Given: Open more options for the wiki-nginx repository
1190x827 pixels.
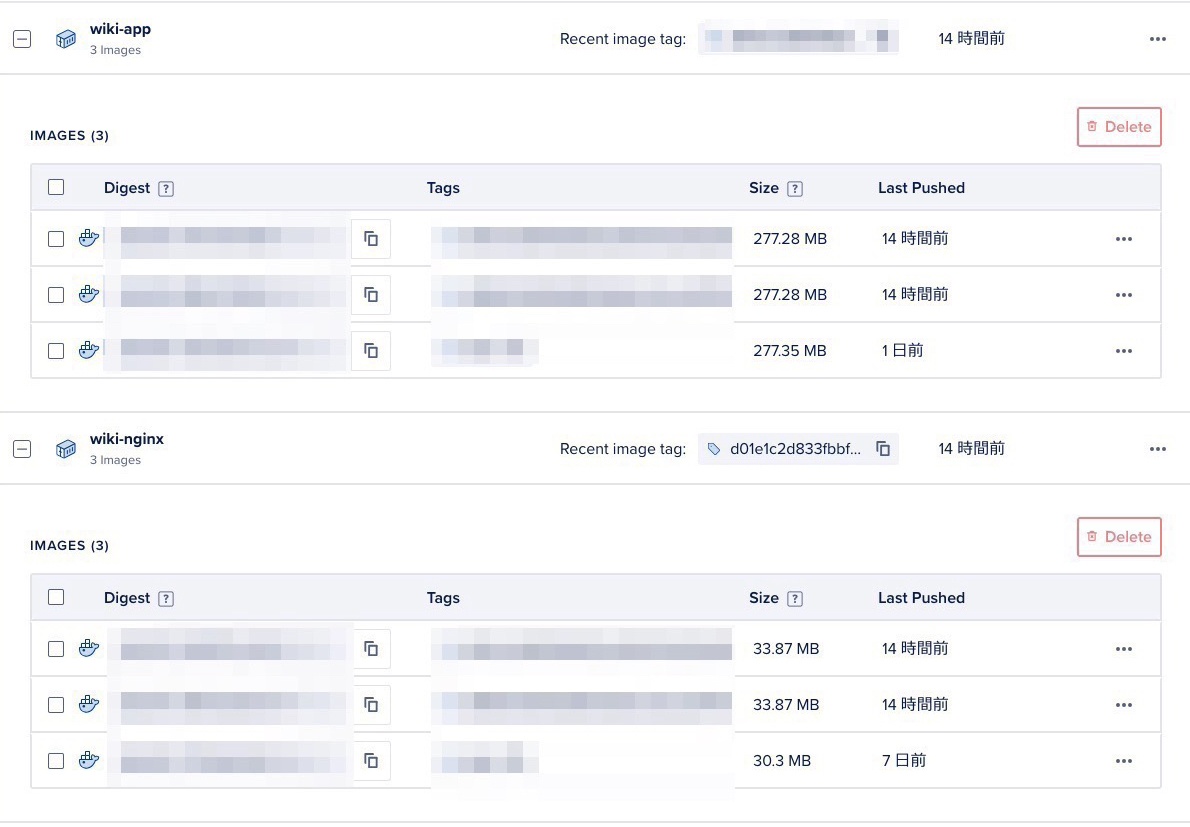Looking at the screenshot, I should coord(1158,449).
